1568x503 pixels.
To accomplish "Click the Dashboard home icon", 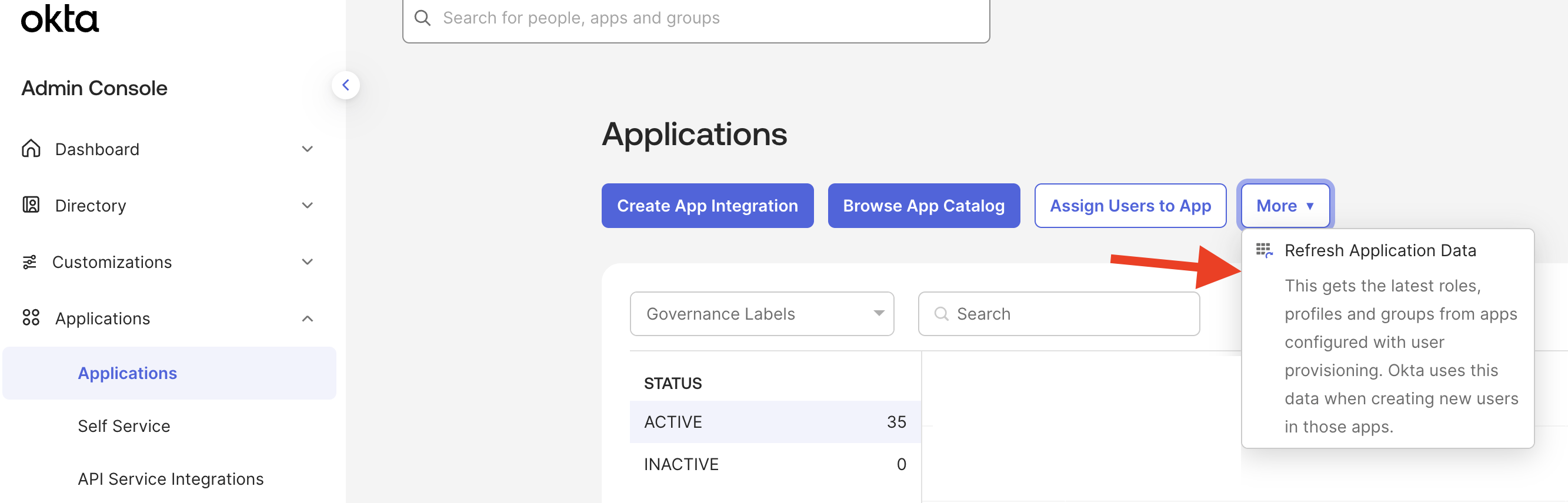I will pyautogui.click(x=31, y=149).
